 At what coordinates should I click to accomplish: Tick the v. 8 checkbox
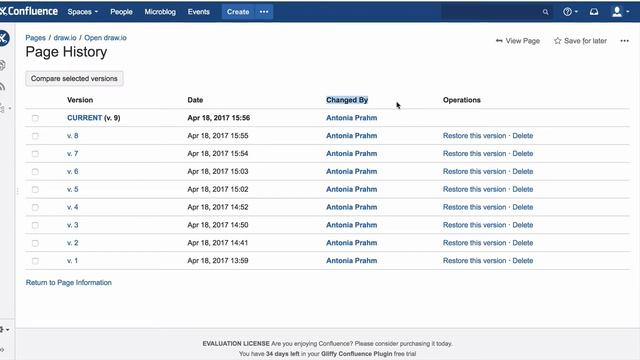click(x=35, y=136)
